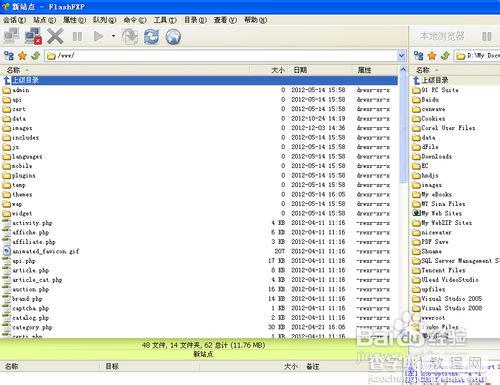
Task: Click the Disconnect icon with red X
Action: pyautogui.click(x=33, y=36)
